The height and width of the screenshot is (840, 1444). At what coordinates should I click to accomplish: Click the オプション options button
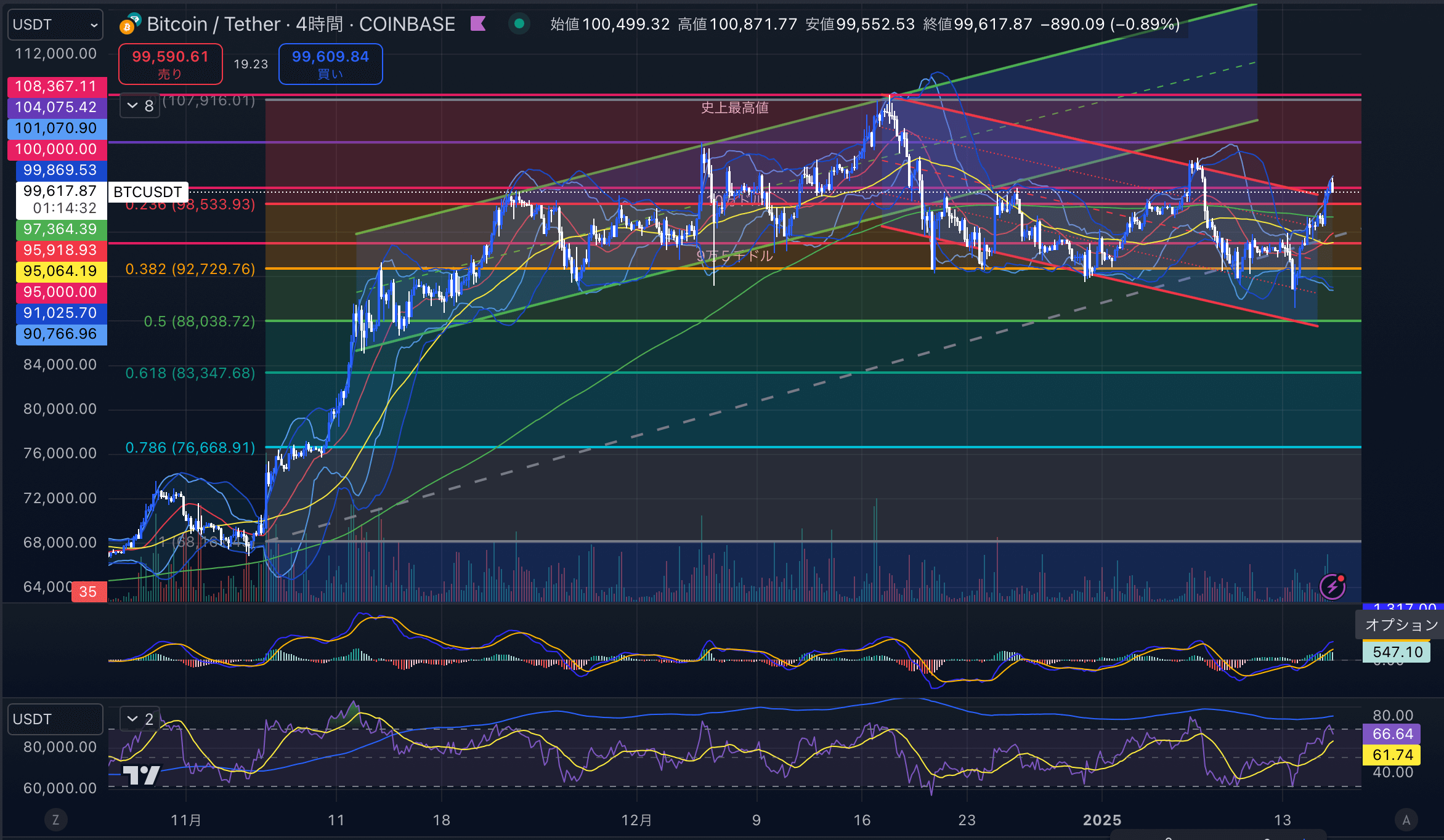(1401, 625)
